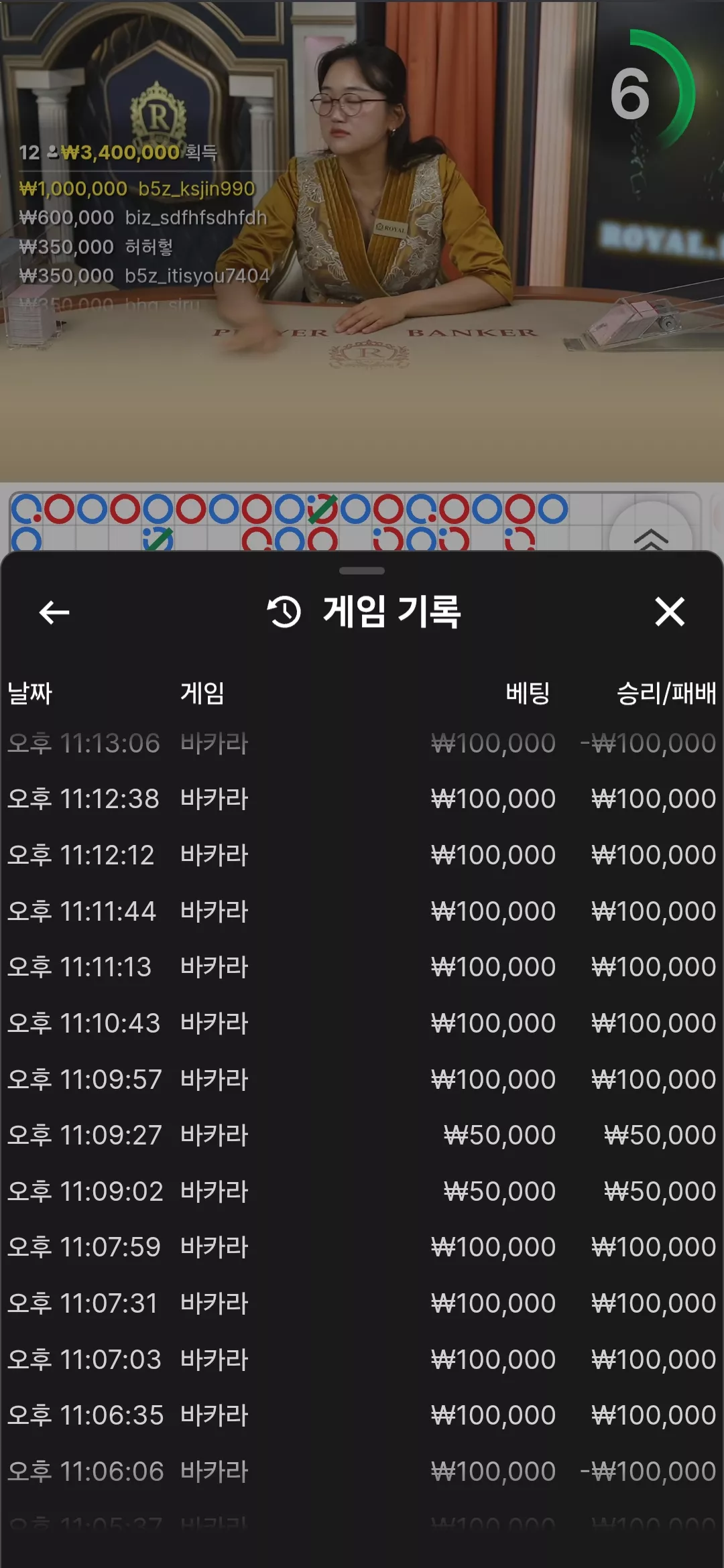The height and width of the screenshot is (1568, 724).
Task: Tap the ₩100,000 bet in the 11:10:43 row
Action: 493,1023
